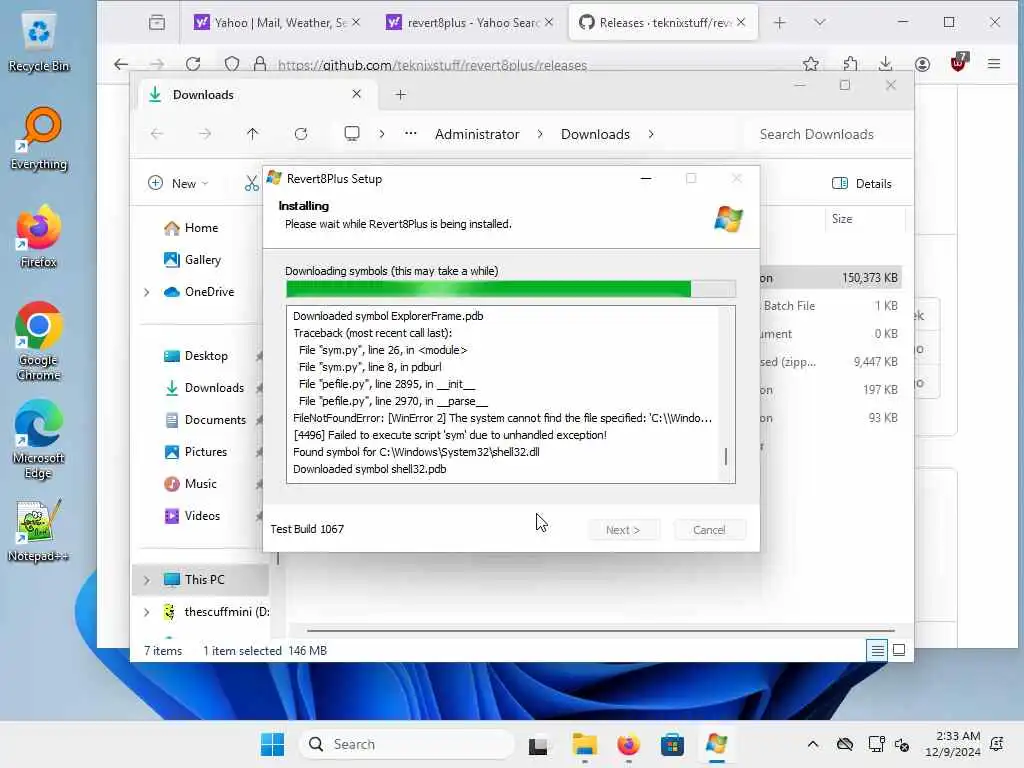This screenshot has height=768, width=1024.
Task: Click Firefox tracking protection shield icon
Action: tap(232, 64)
